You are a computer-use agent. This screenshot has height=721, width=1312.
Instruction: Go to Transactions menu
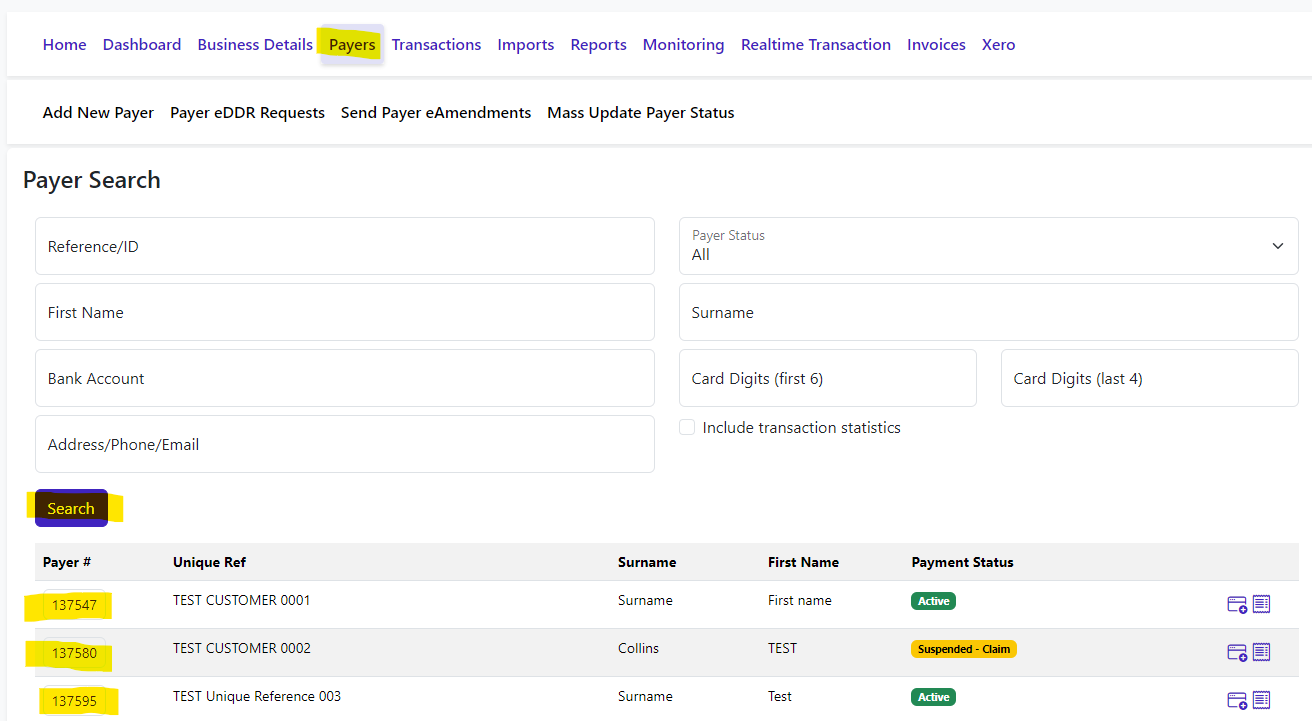[436, 45]
